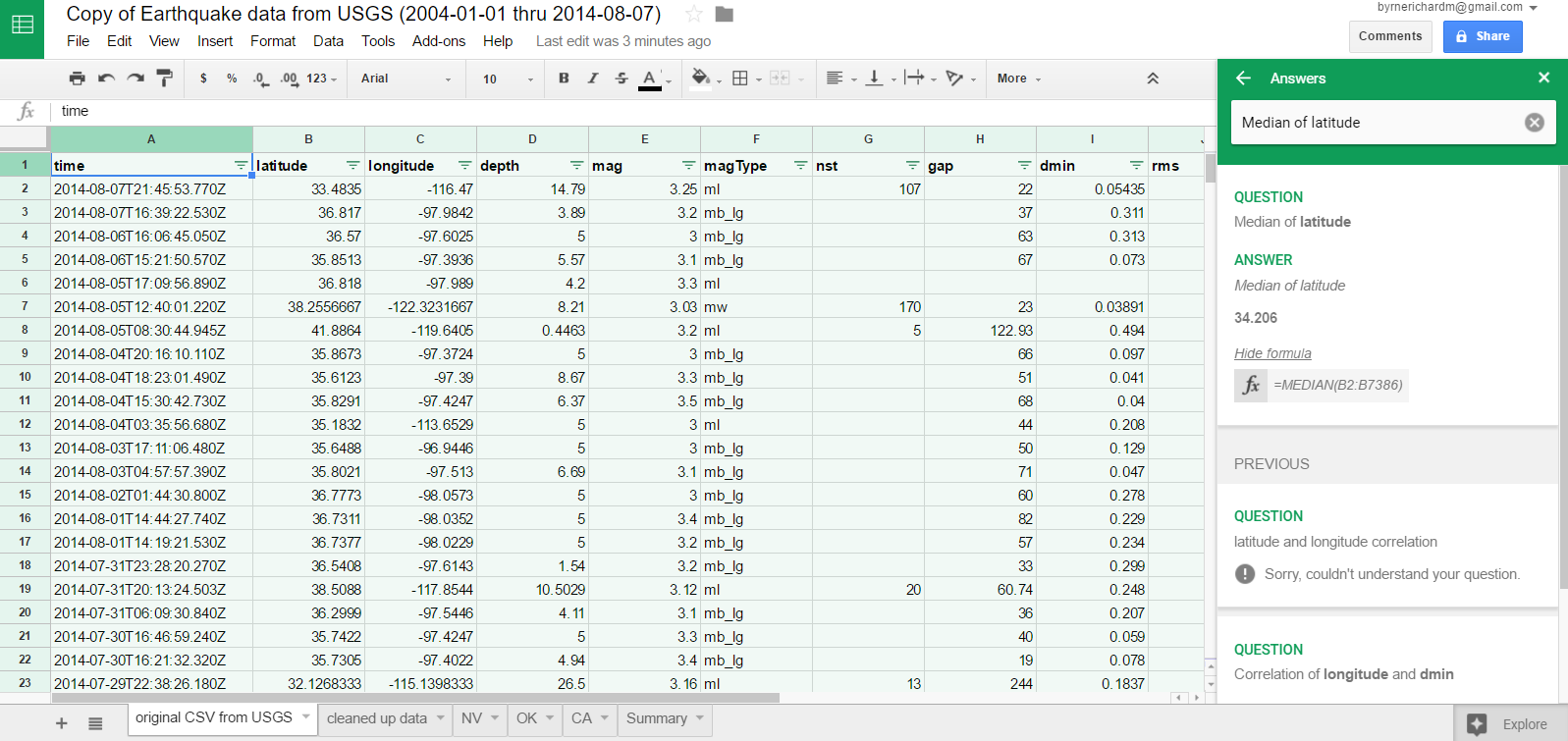The image size is (1568, 741).
Task: Open filter menu for latitude column
Action: (352, 165)
